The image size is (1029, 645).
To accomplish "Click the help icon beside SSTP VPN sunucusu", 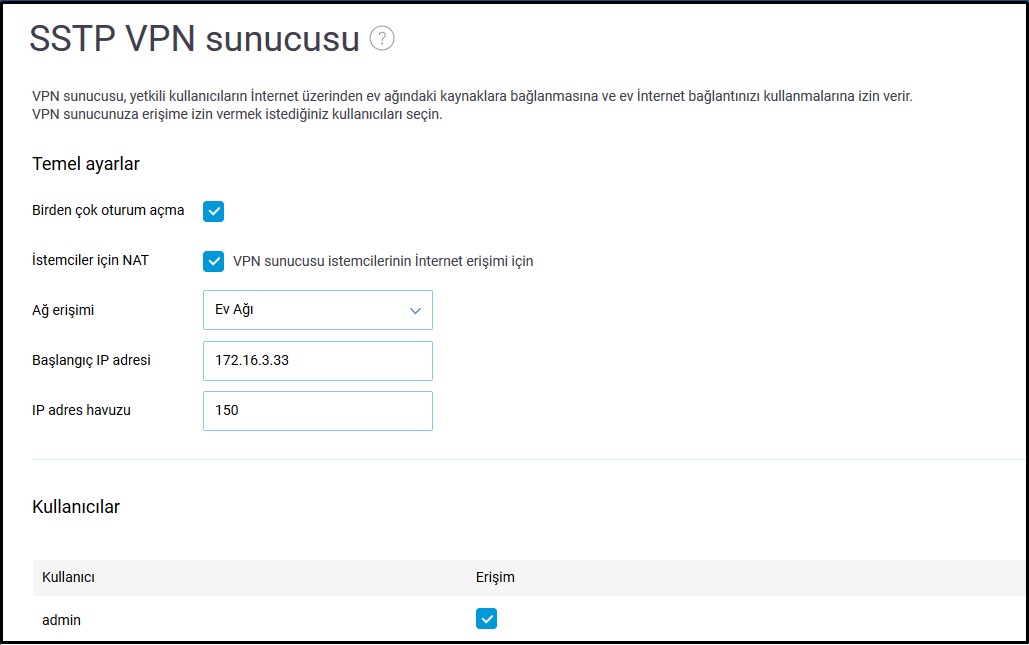I will [x=382, y=39].
